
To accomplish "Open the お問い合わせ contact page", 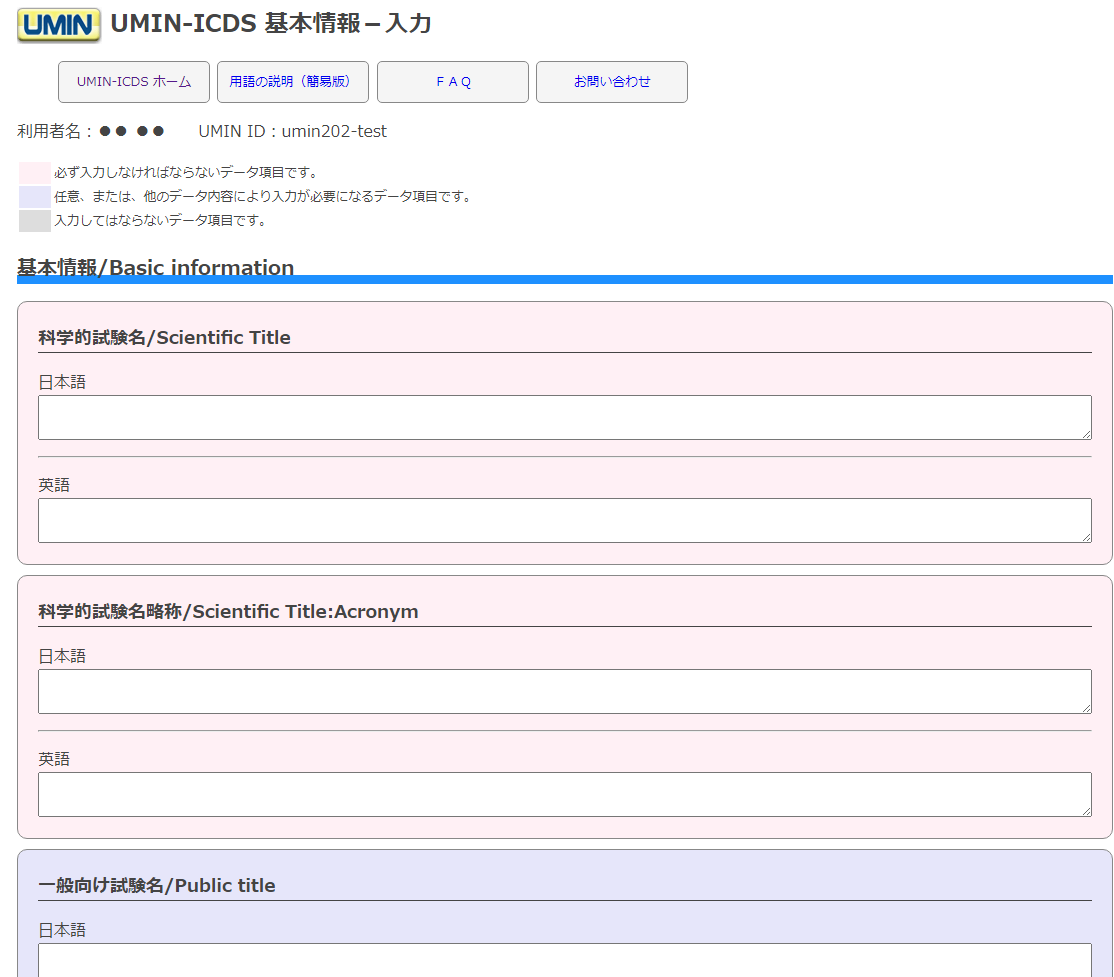I will pos(611,82).
